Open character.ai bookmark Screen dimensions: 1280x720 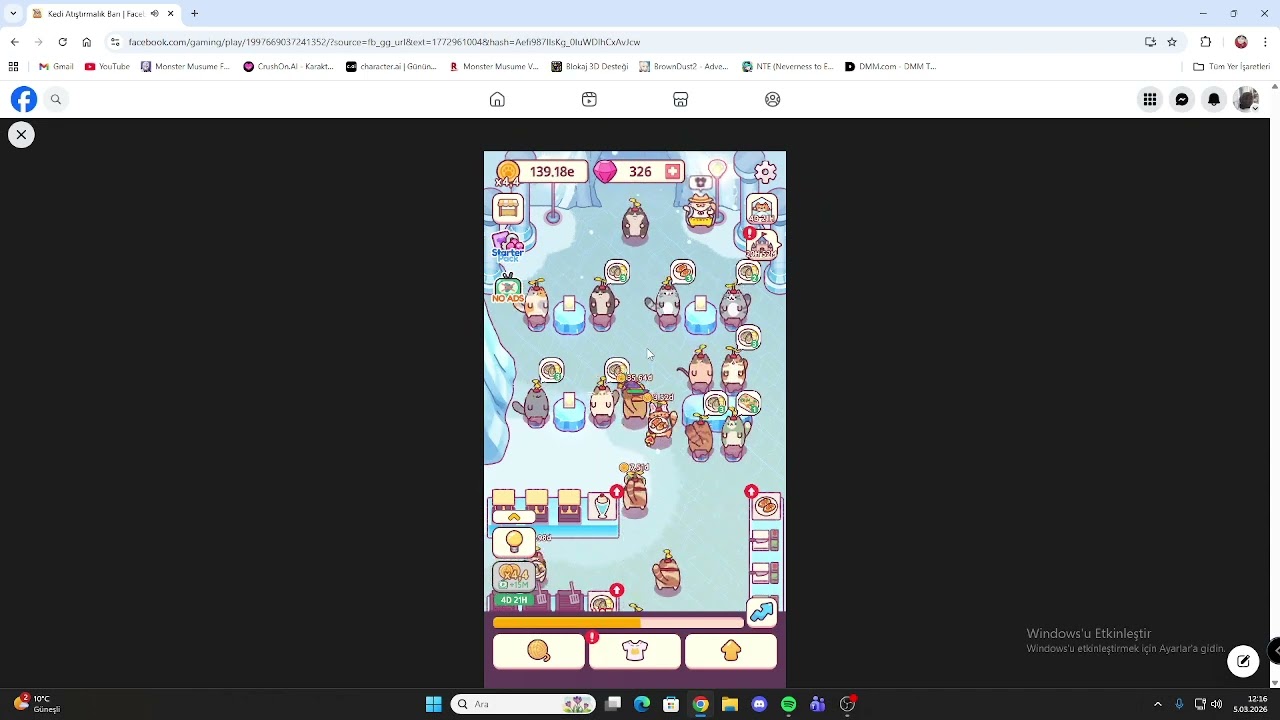pyautogui.click(x=391, y=66)
